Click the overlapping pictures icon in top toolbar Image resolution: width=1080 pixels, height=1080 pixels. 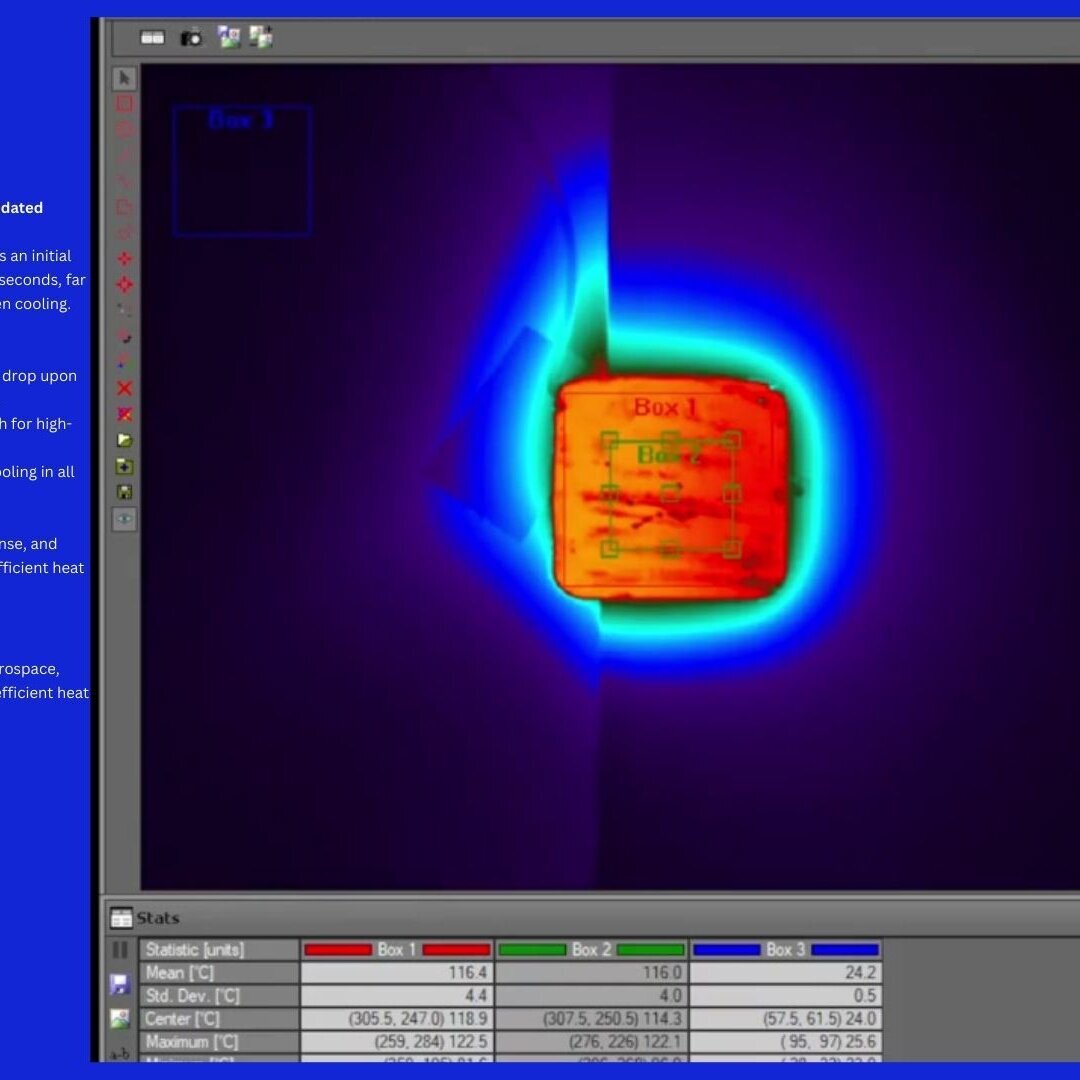[229, 37]
